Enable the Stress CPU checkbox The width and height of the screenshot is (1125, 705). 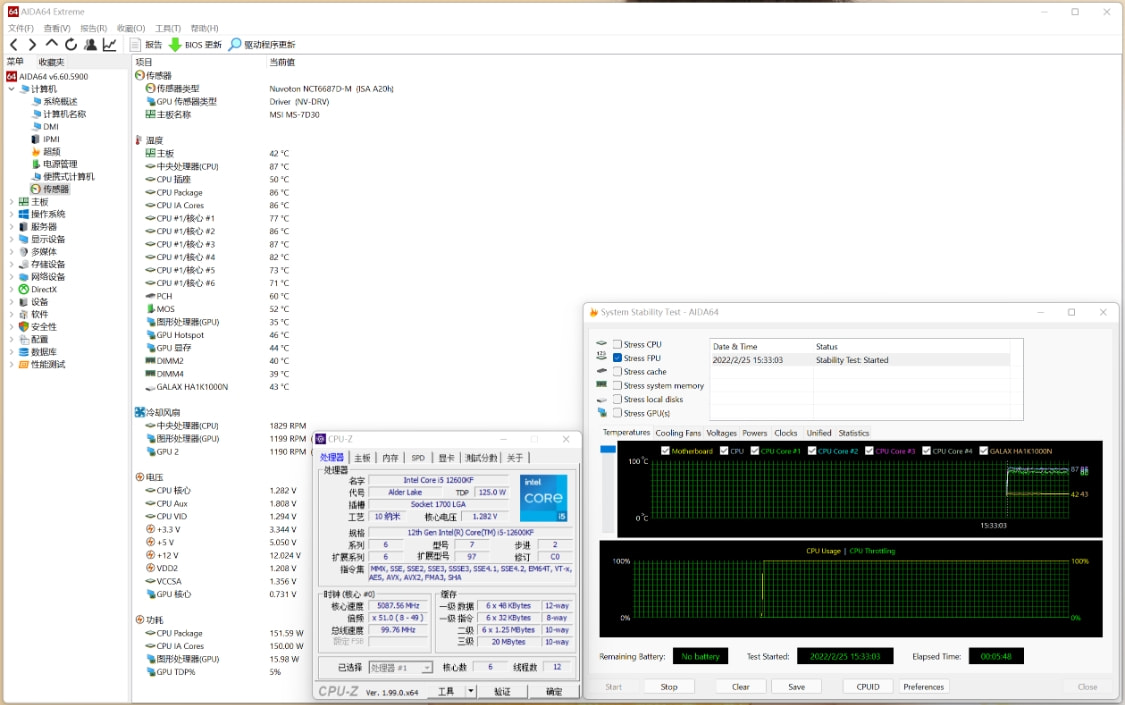click(617, 344)
